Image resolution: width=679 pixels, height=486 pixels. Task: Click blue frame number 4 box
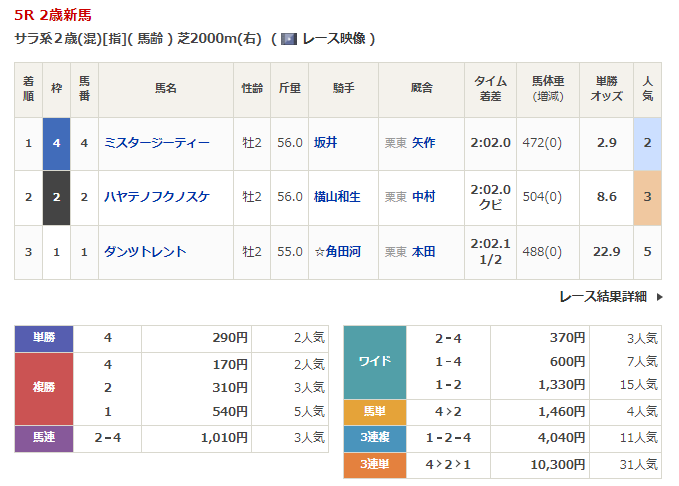point(56,143)
